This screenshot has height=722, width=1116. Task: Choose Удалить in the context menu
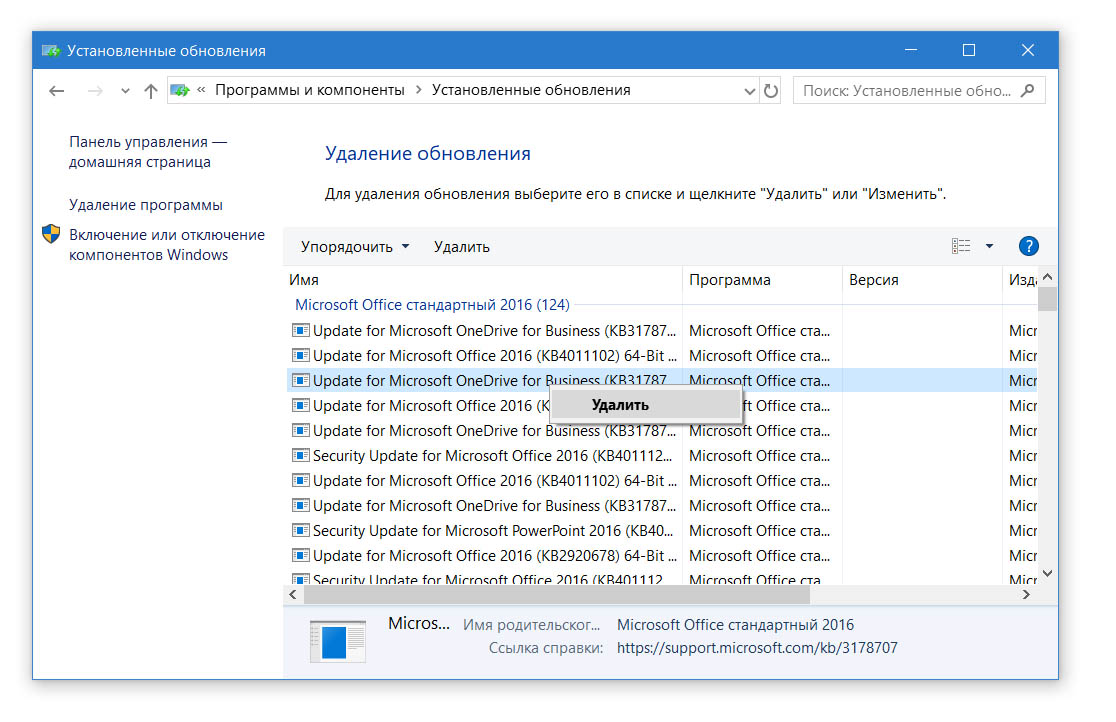(x=646, y=405)
